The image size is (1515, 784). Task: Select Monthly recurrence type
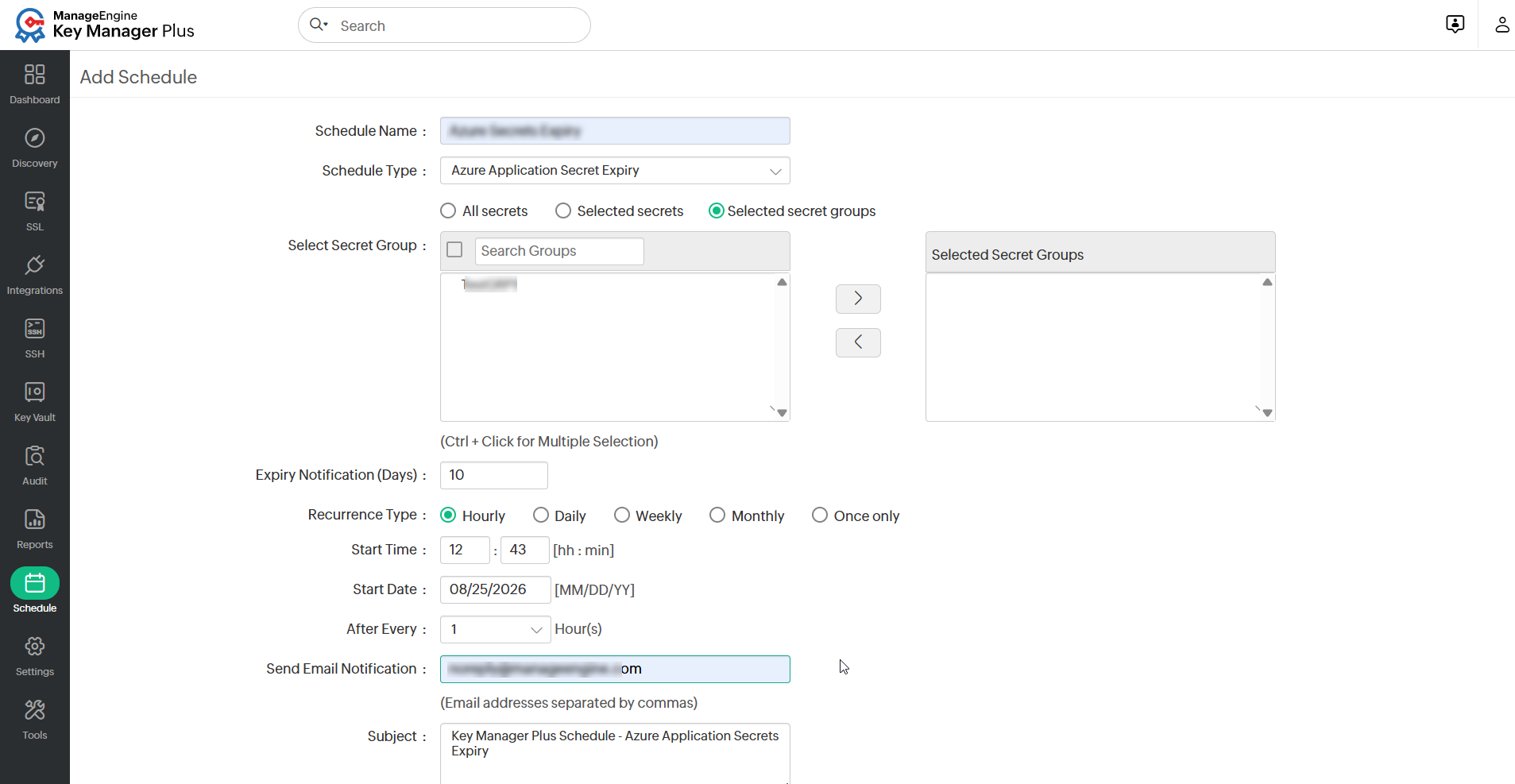(717, 516)
